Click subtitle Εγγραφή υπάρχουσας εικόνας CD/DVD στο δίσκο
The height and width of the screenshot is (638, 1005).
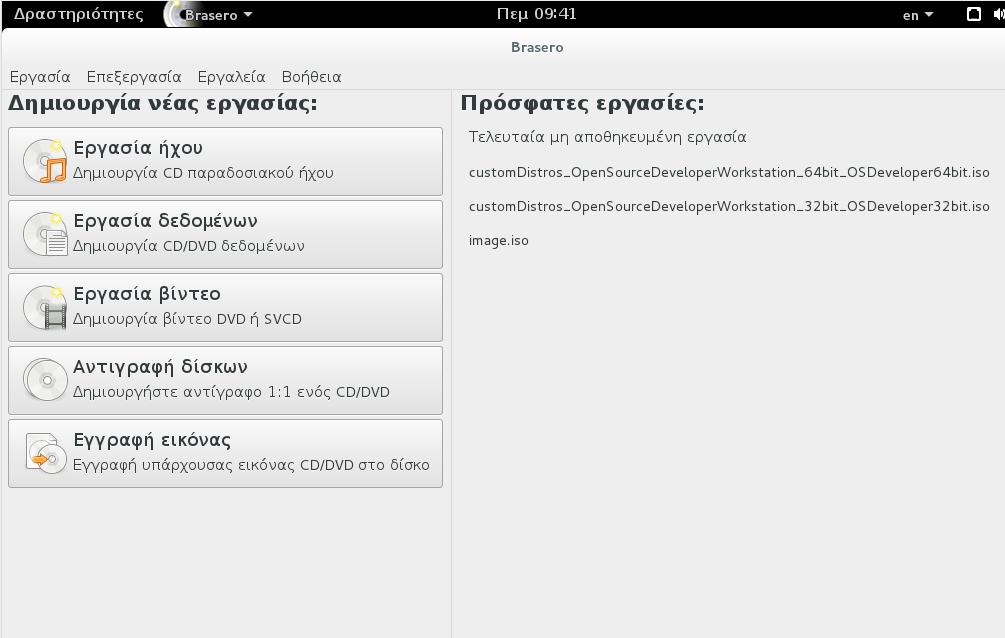(x=251, y=465)
